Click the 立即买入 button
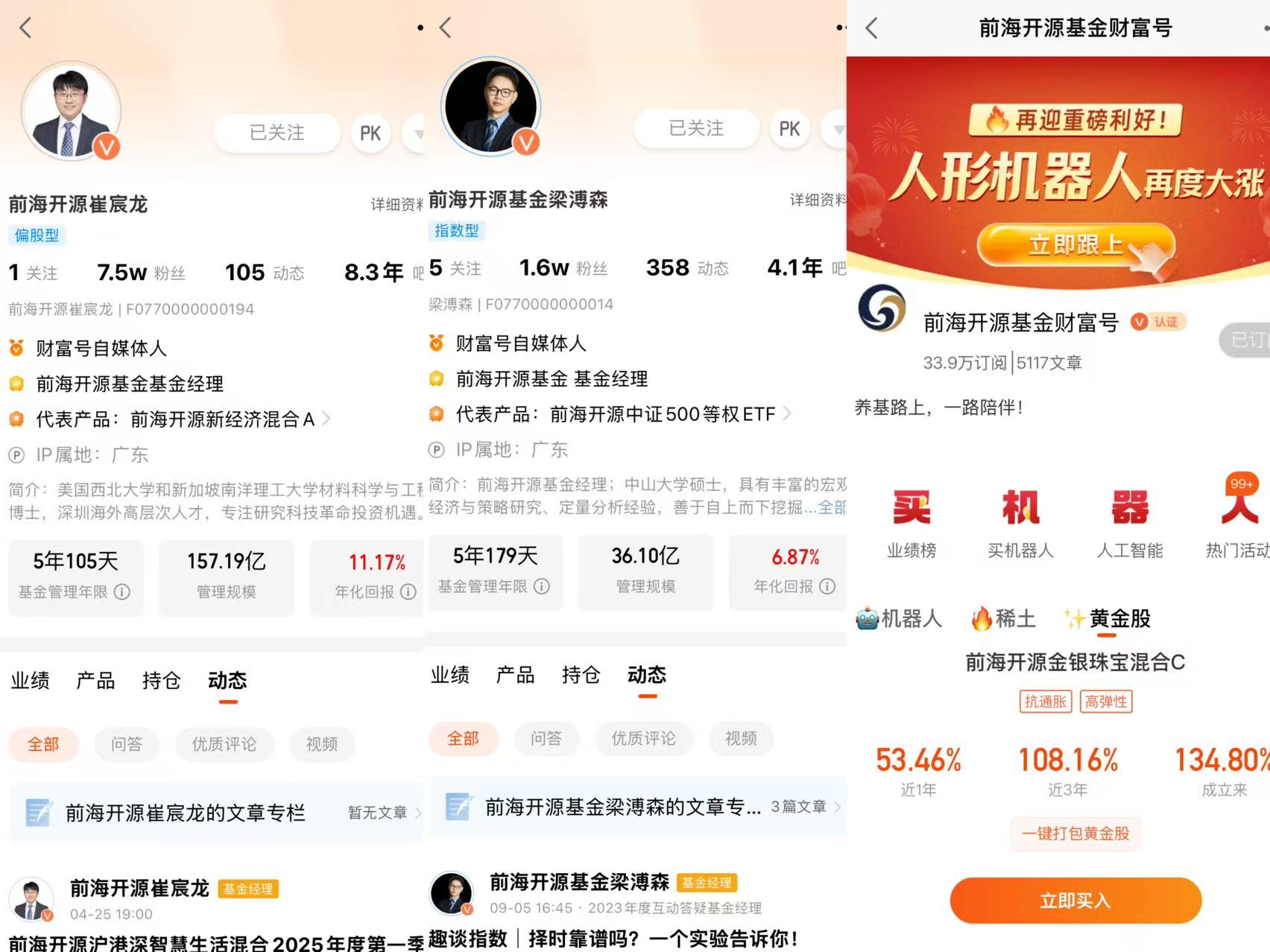Screen dimensions: 1270x952 1075,901
